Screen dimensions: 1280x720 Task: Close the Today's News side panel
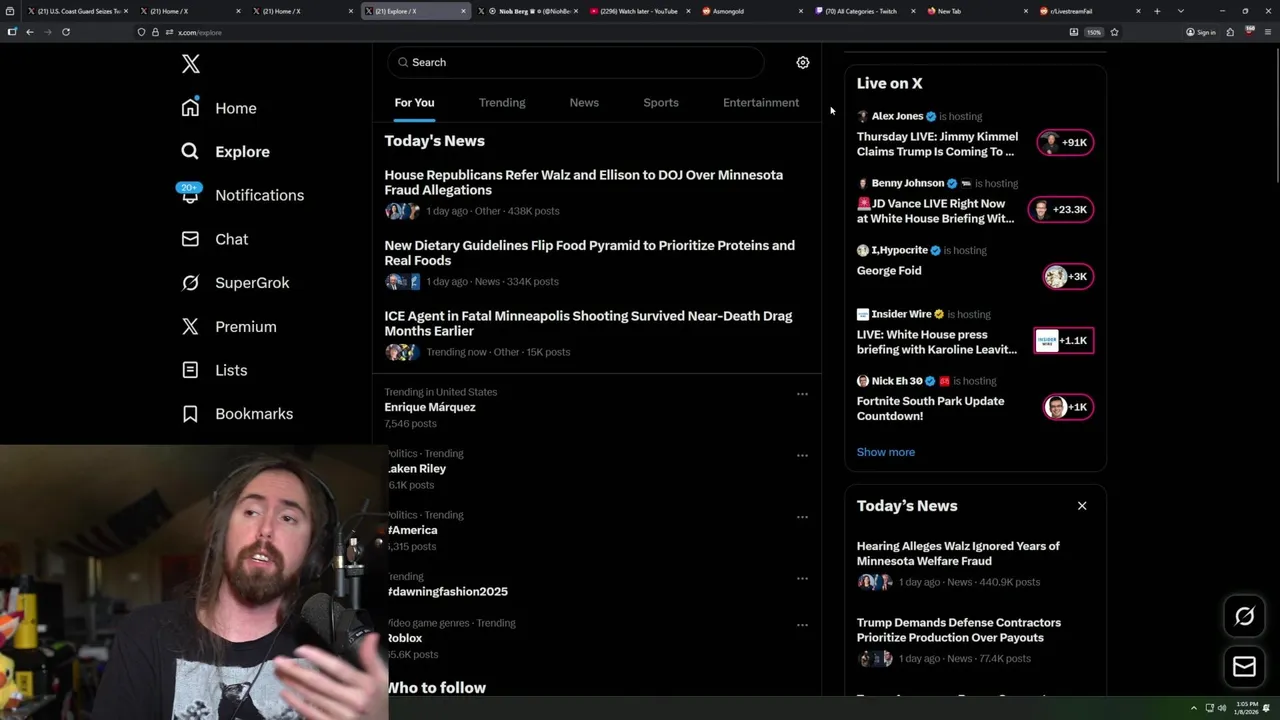pos(1082,506)
